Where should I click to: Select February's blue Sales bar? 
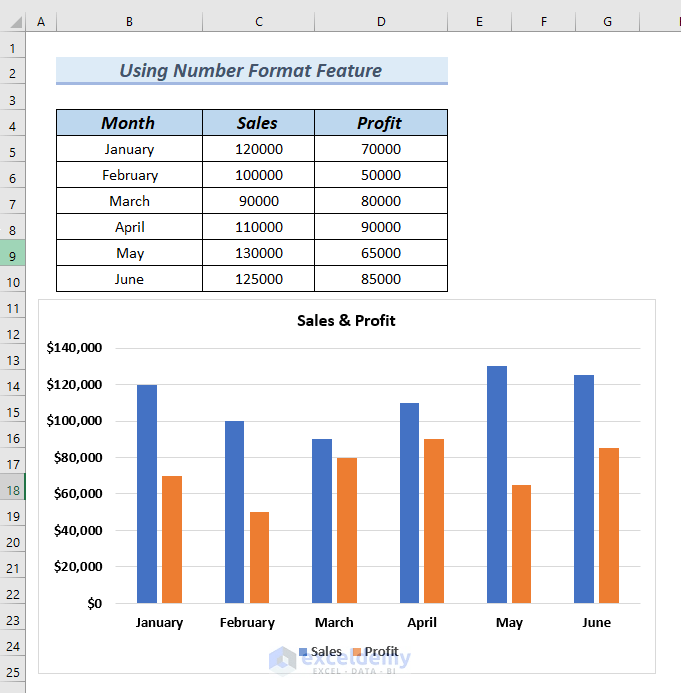click(234, 512)
